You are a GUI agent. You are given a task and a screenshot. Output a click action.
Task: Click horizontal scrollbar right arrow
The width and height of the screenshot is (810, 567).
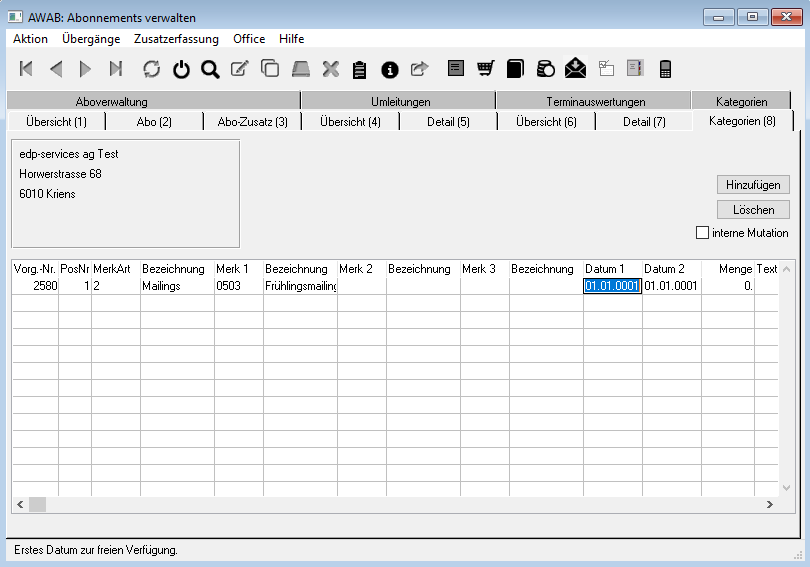[768, 505]
